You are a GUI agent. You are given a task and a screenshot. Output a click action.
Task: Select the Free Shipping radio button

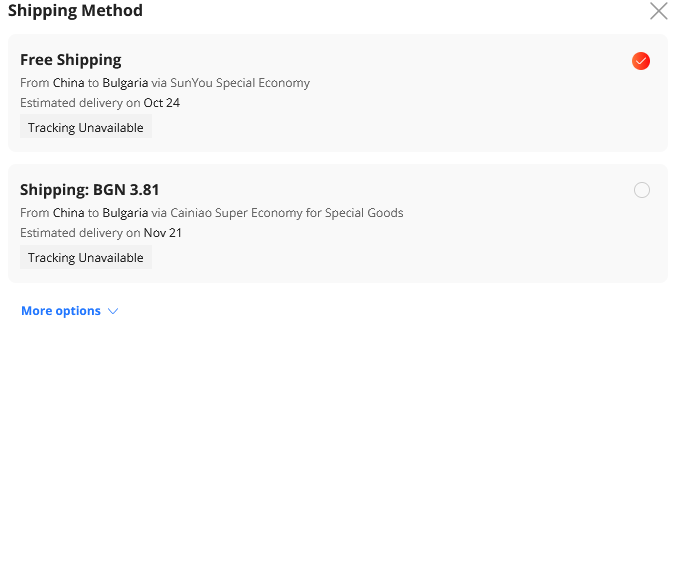point(641,61)
